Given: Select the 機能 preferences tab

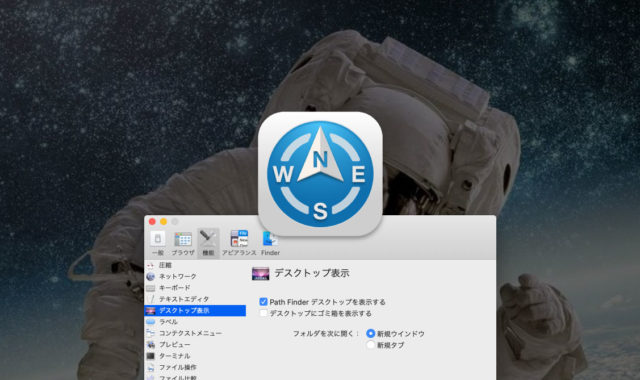Looking at the screenshot, I should point(208,243).
